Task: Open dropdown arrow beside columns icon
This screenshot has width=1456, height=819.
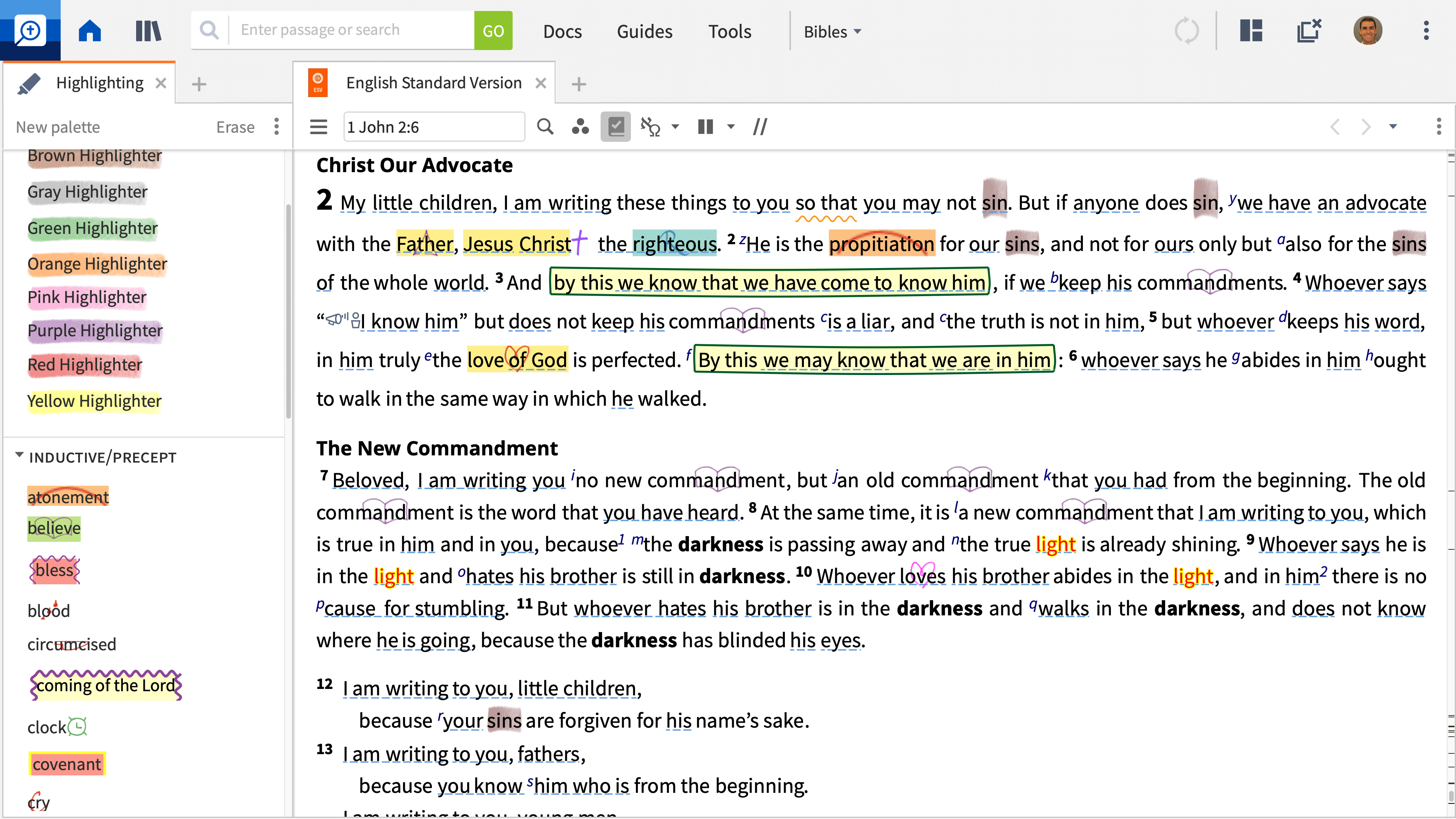Action: (730, 127)
